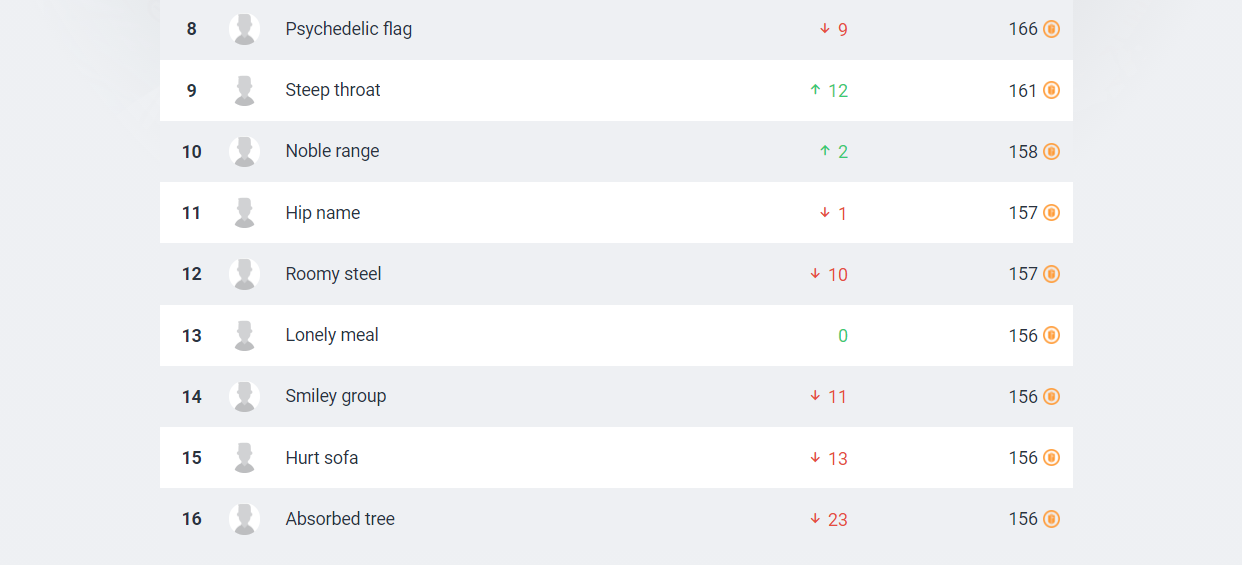
Task: Click the down arrow in Hip name's row
Action: click(x=825, y=213)
